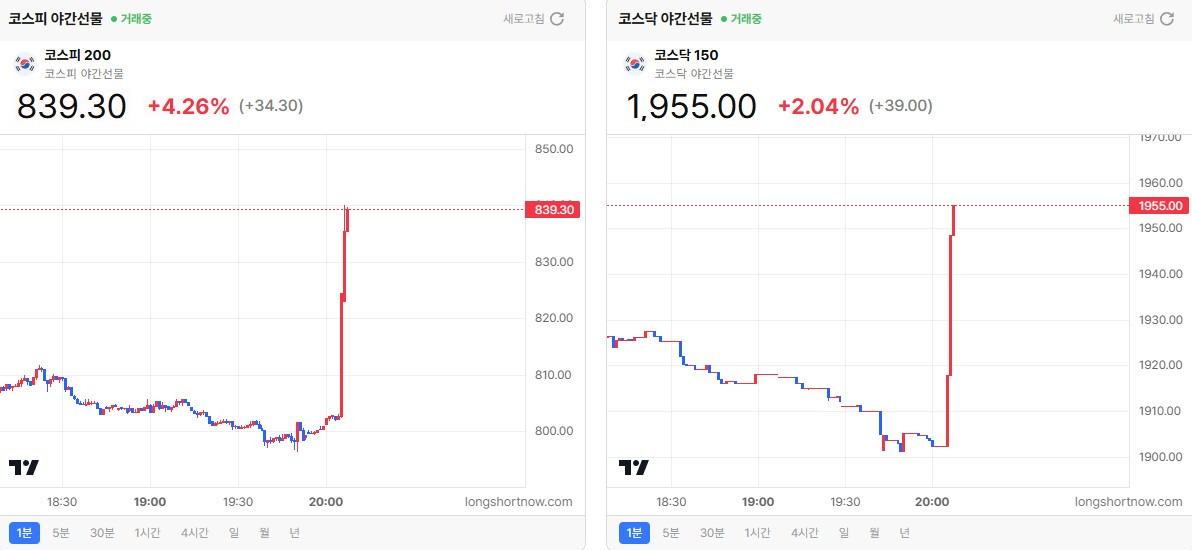
Task: Open TradingView logo on KOSDAQ chart
Action: (633, 467)
